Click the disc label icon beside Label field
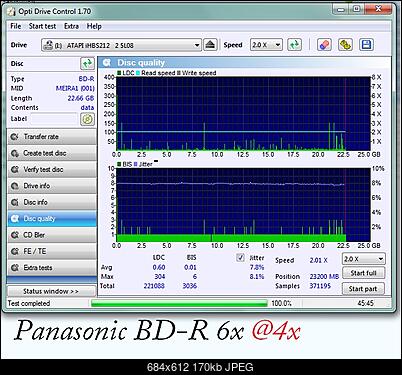 pyautogui.click(x=87, y=119)
